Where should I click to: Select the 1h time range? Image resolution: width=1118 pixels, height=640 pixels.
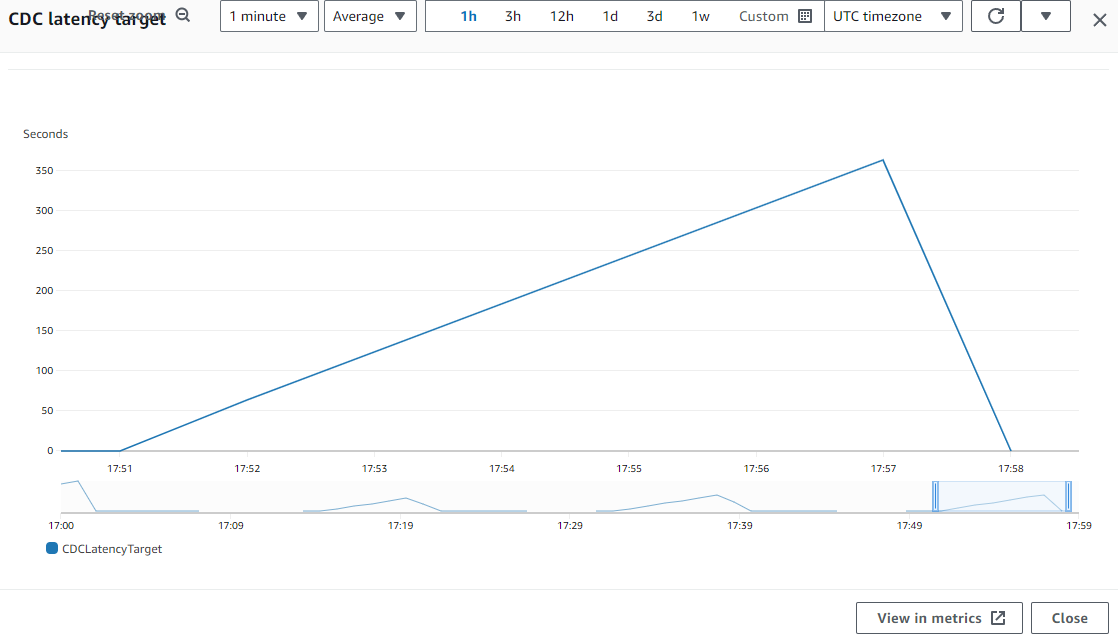click(x=468, y=16)
